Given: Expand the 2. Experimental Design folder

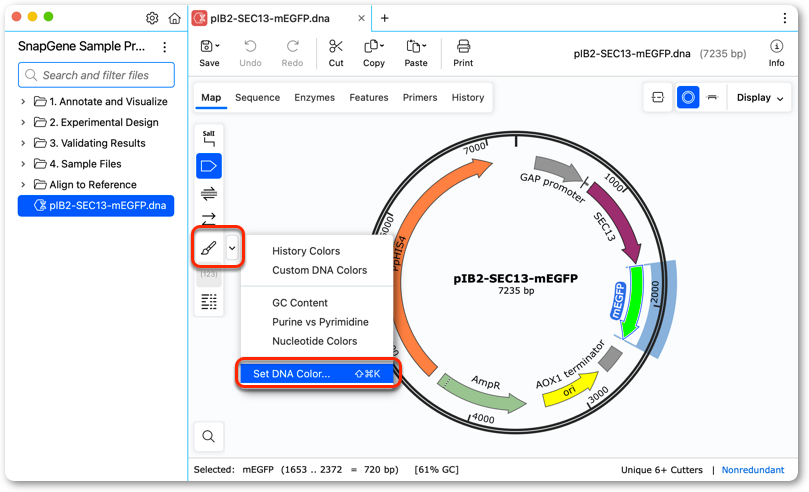Looking at the screenshot, I should (23, 122).
